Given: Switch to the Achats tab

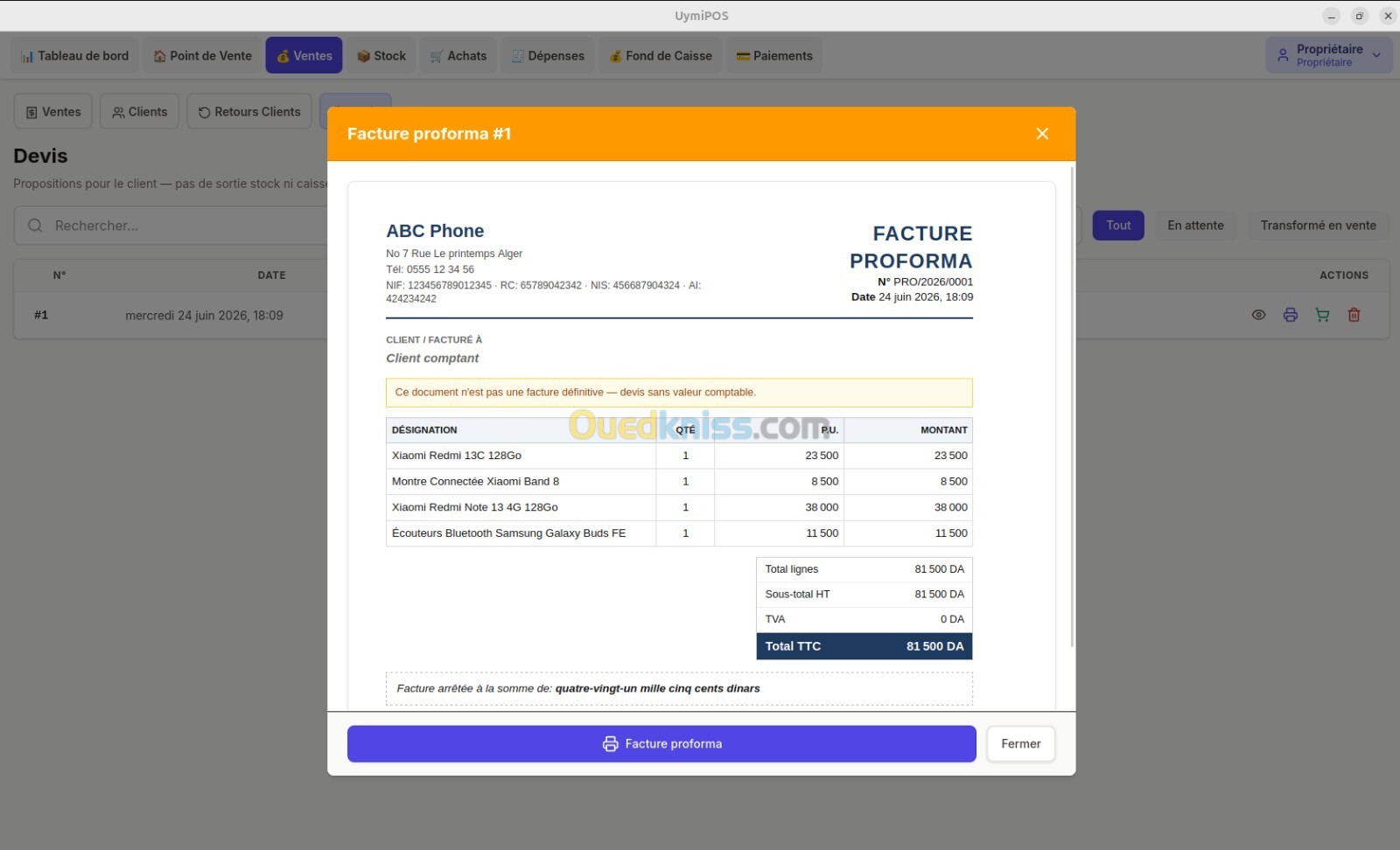Looking at the screenshot, I should click(458, 55).
